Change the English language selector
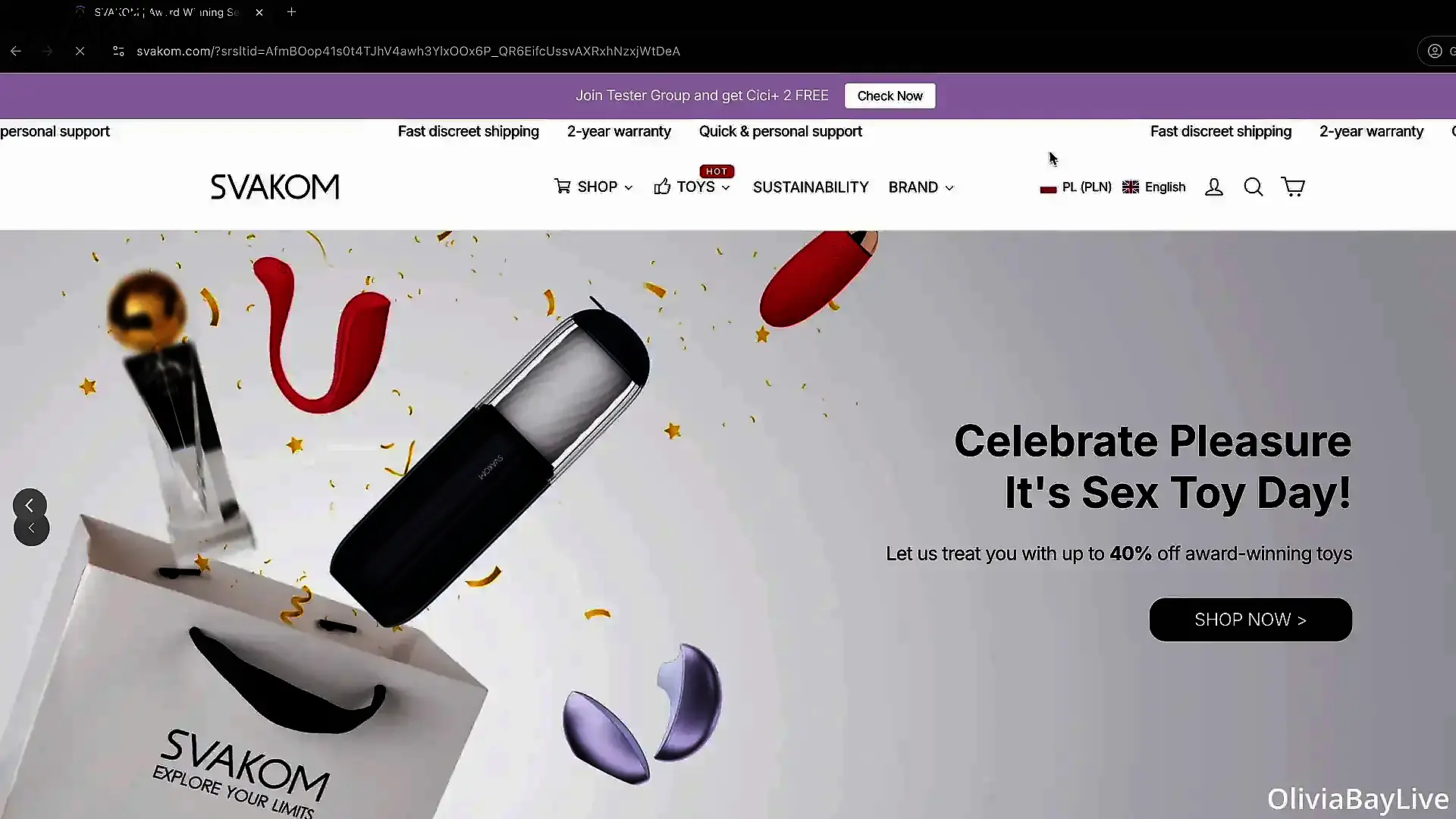Screen dimensions: 1456x819 point(1153,187)
